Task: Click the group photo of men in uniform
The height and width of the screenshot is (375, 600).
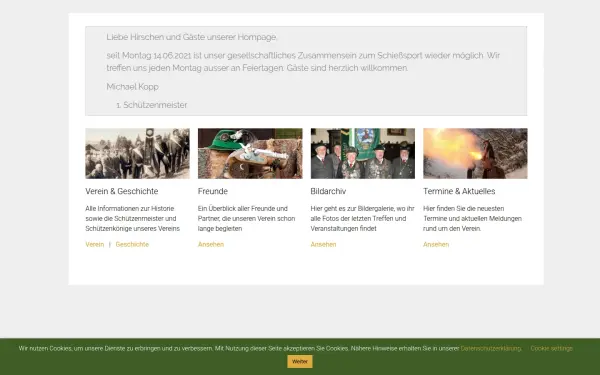Action: (x=363, y=153)
